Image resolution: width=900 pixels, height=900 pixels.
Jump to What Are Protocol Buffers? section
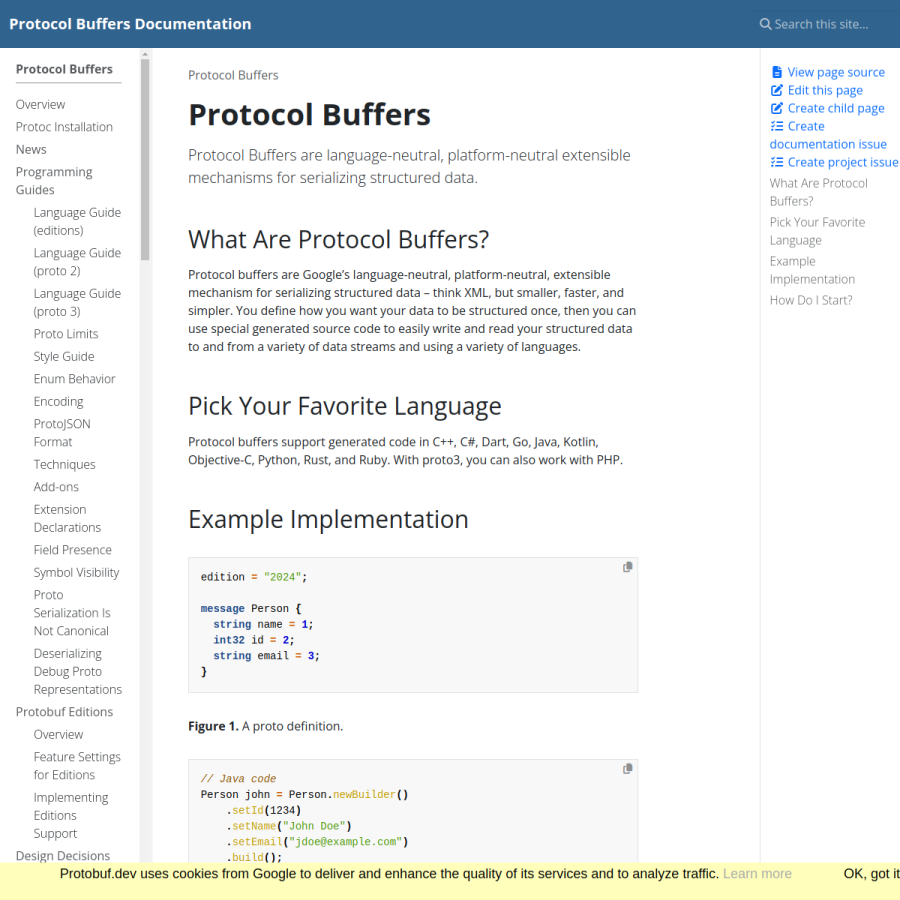point(818,192)
